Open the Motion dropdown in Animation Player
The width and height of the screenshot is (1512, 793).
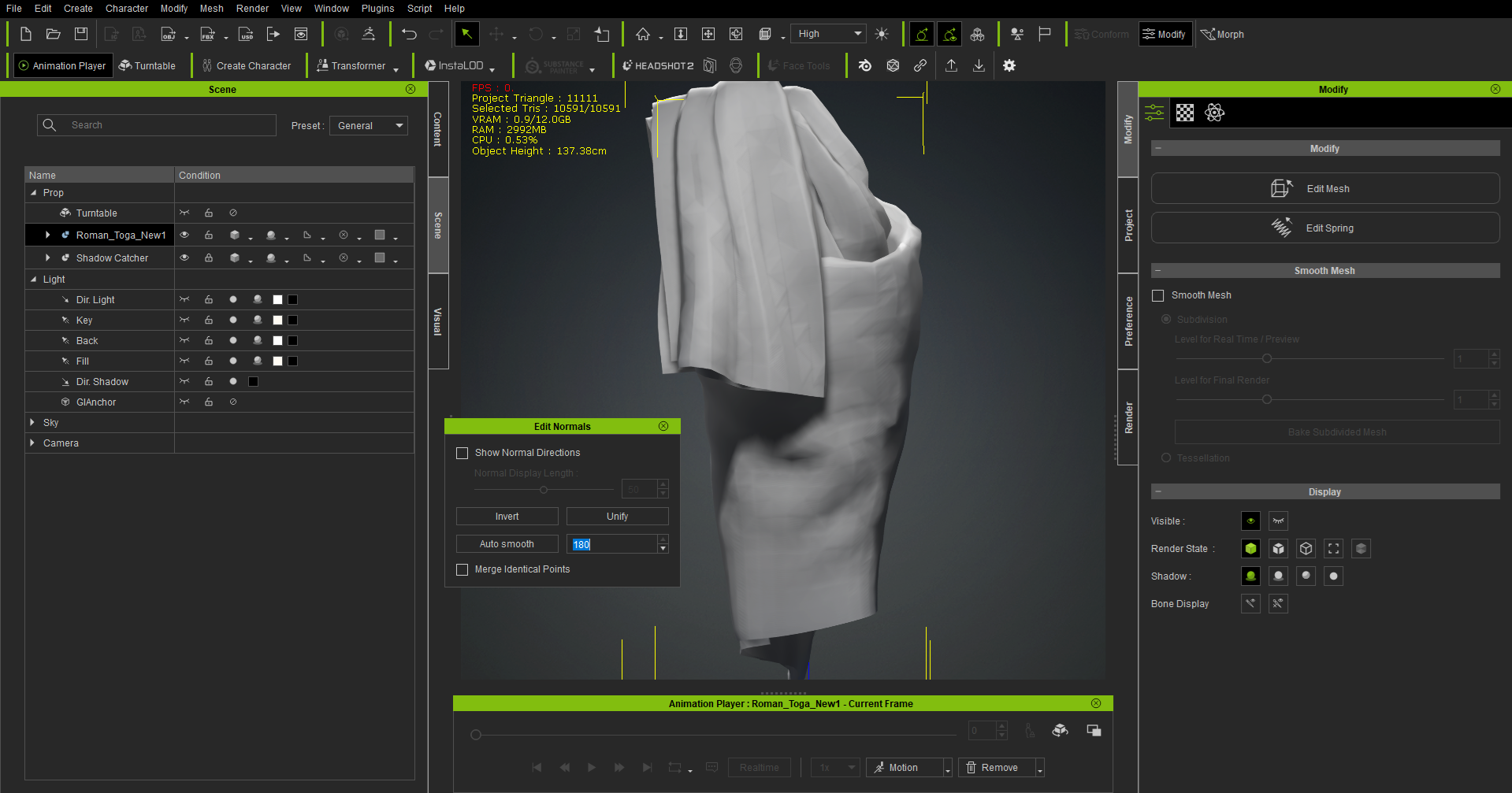[x=948, y=768]
